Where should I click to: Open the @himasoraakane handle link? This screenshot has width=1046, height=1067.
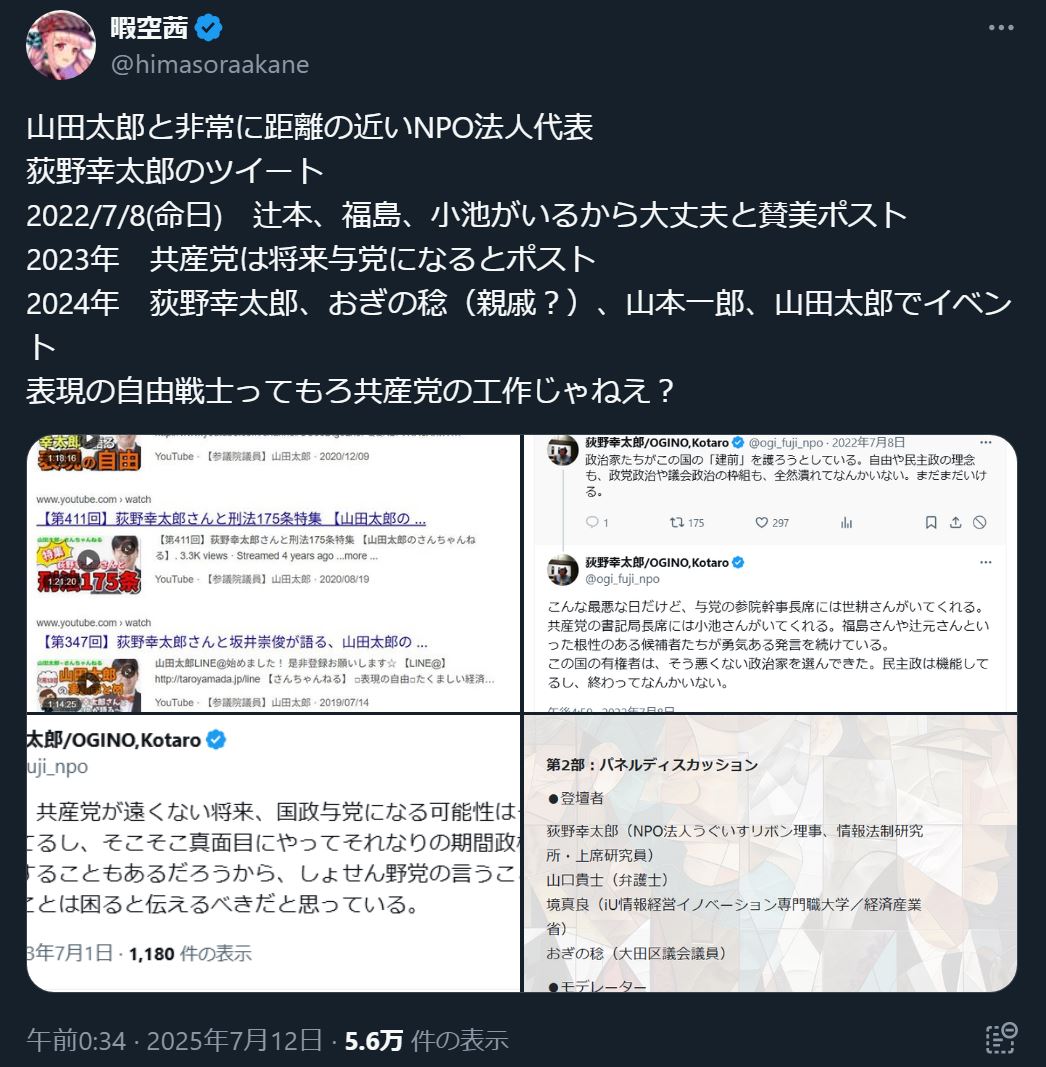pos(210,65)
